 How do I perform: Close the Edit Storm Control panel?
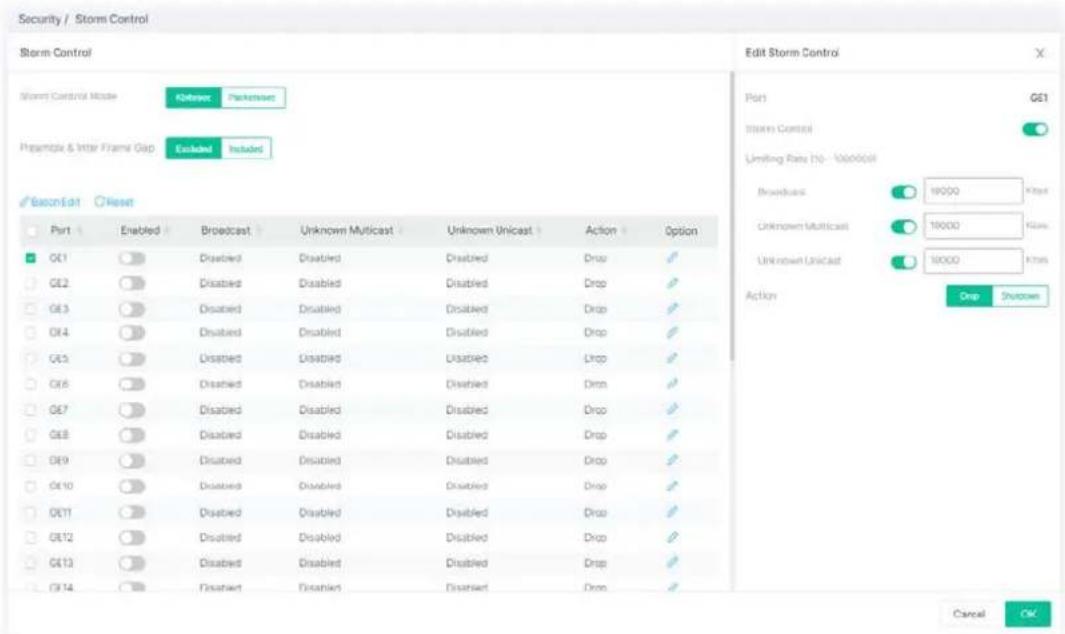coord(1039,53)
